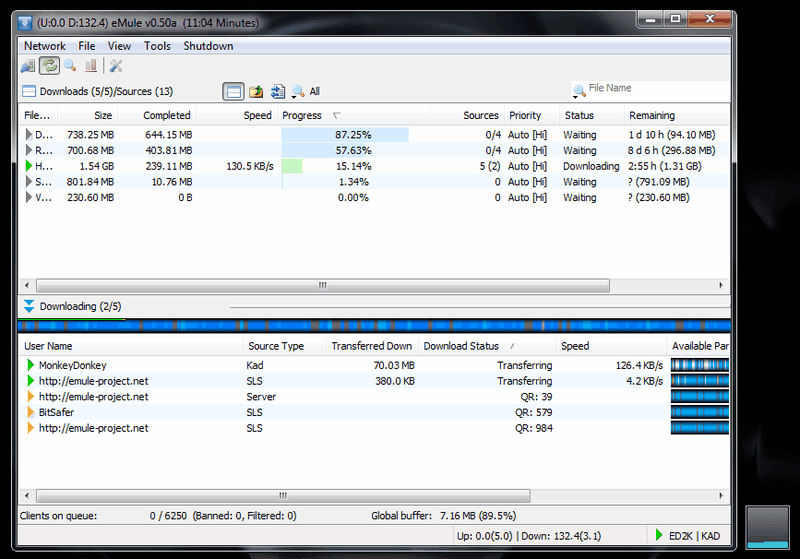Sort downloads by Priority column
The width and height of the screenshot is (800, 559).
(532, 115)
